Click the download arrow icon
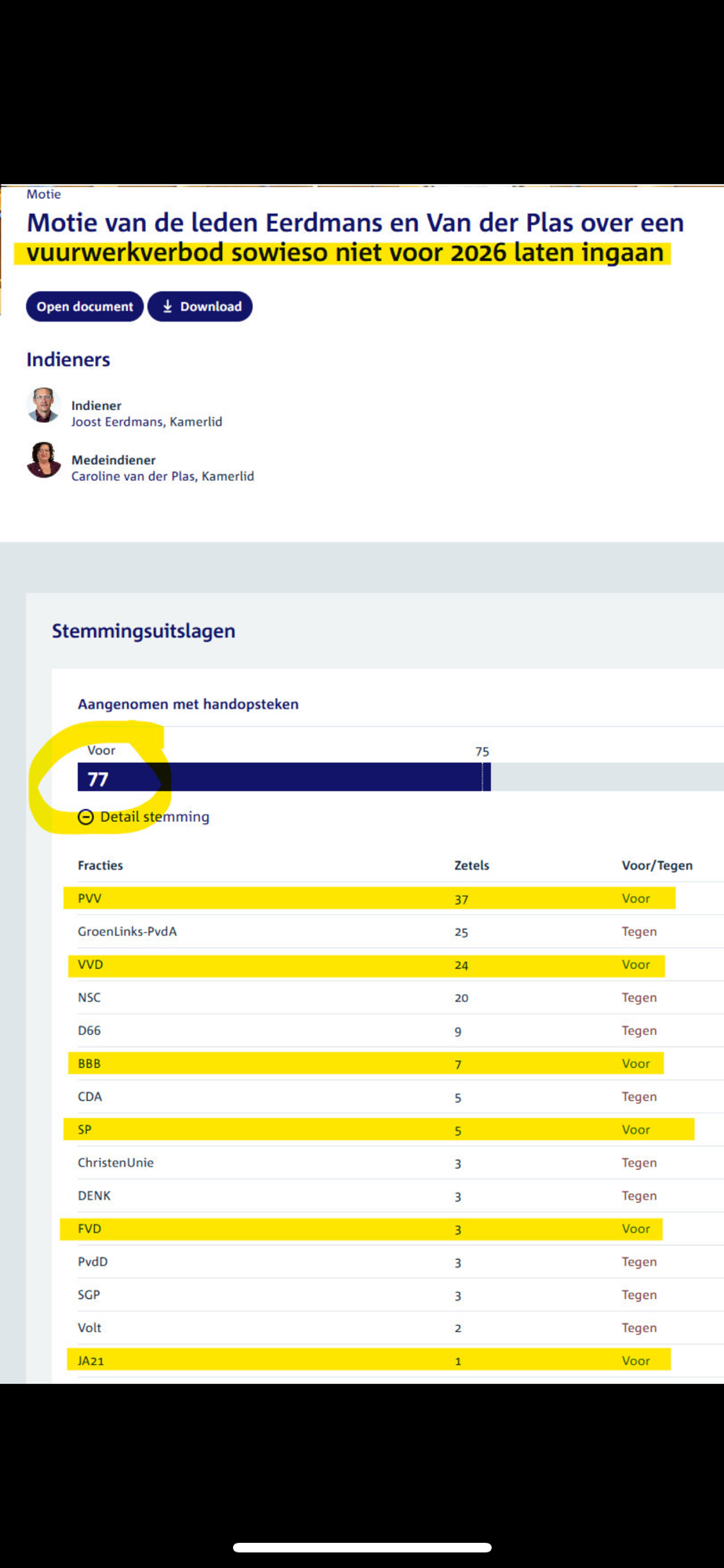The image size is (724, 1568). pos(167,307)
